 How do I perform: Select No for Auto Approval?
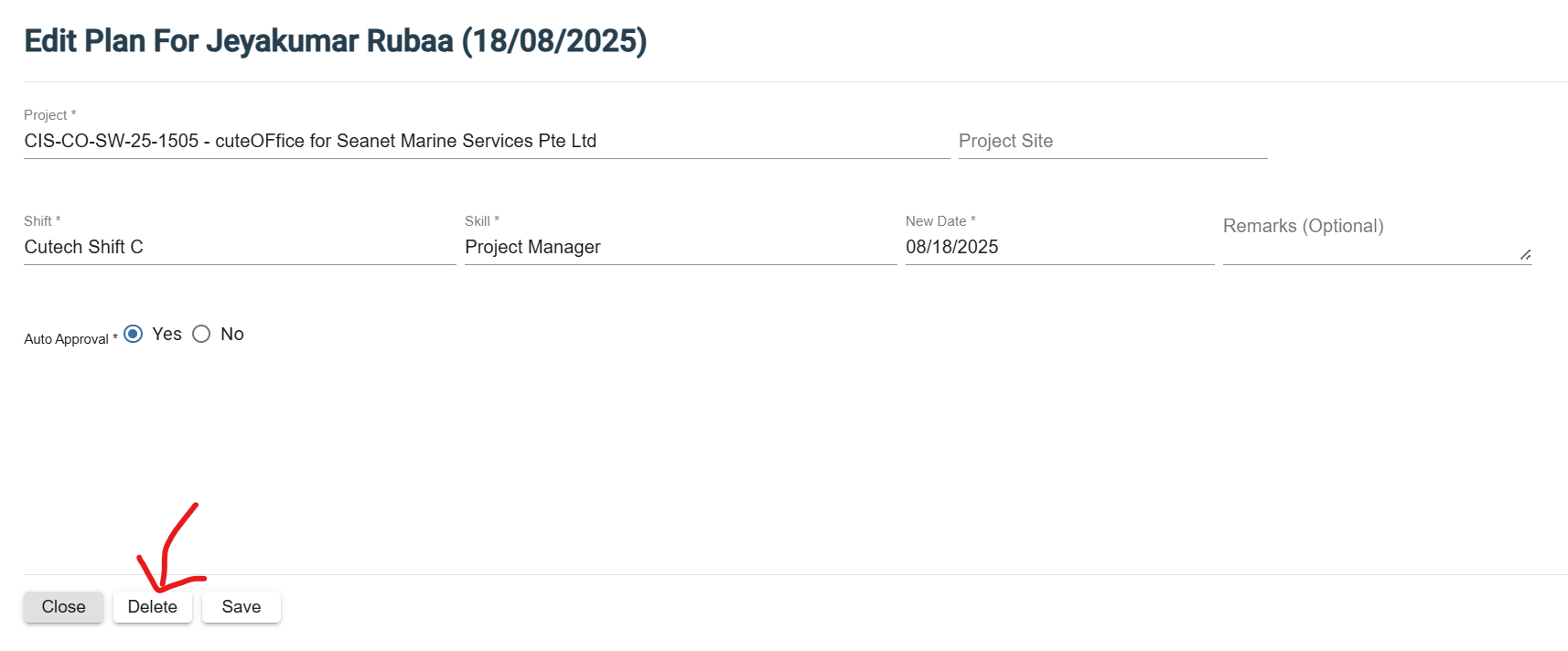point(201,334)
